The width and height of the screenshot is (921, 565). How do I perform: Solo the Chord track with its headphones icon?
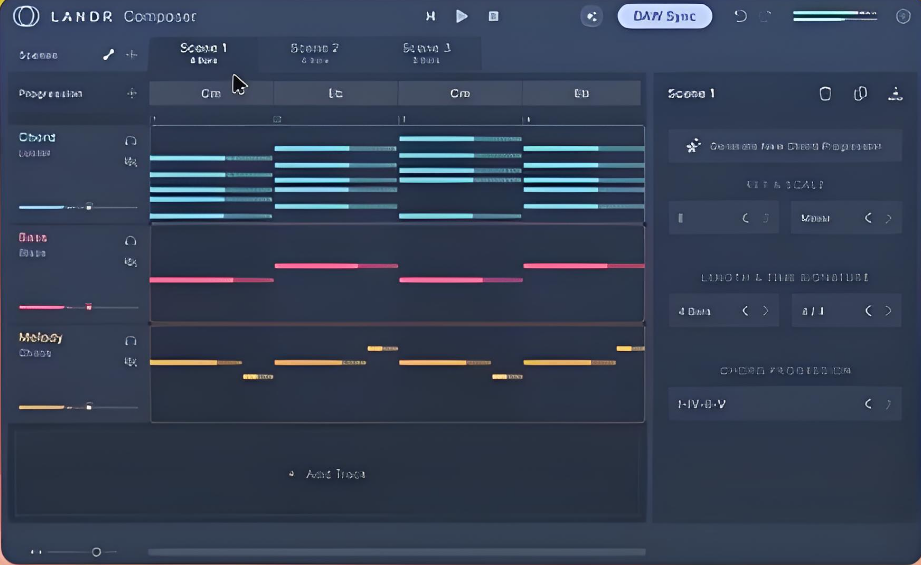pyautogui.click(x=130, y=141)
